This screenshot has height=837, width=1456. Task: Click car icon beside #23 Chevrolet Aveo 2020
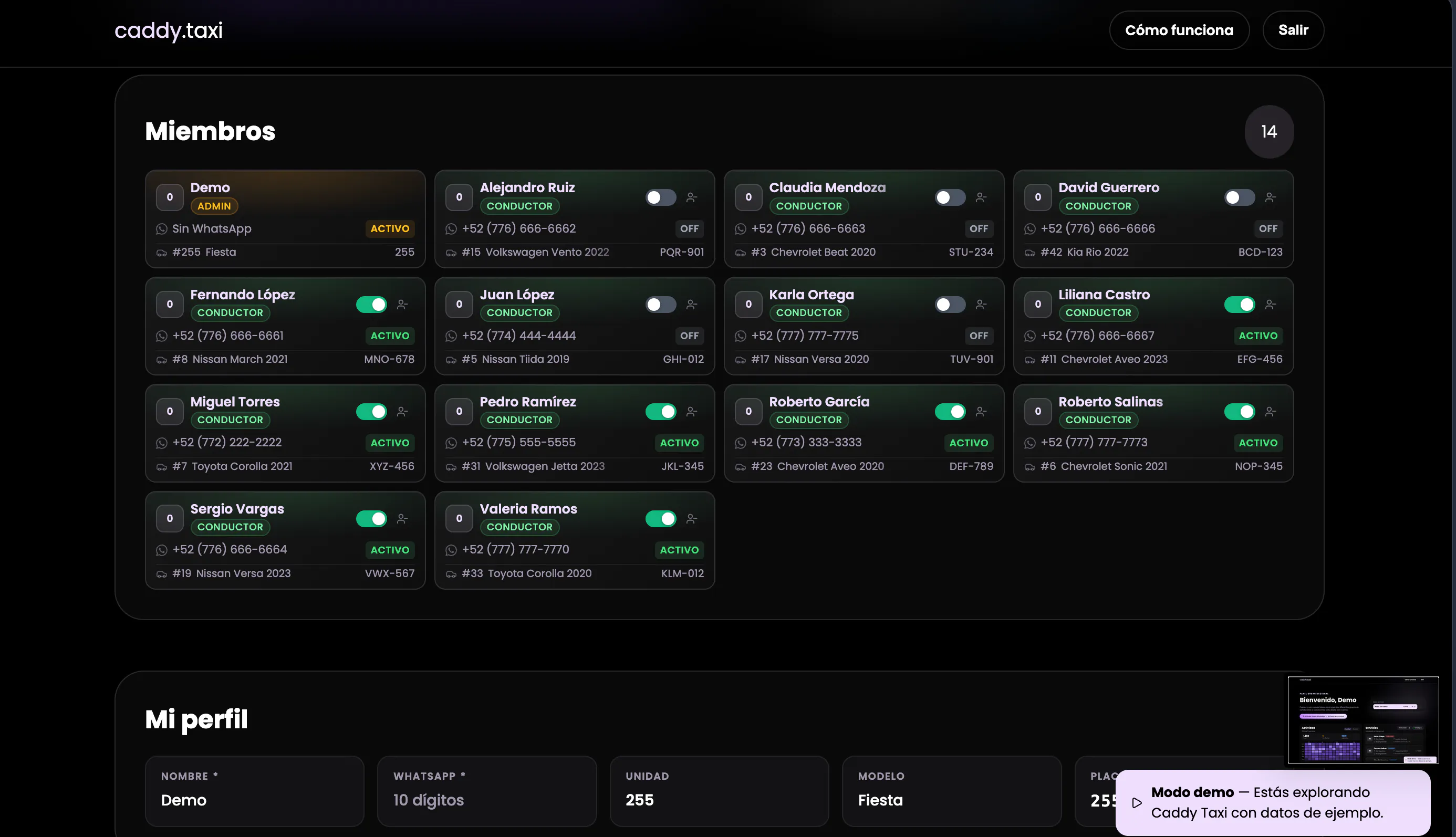(741, 467)
